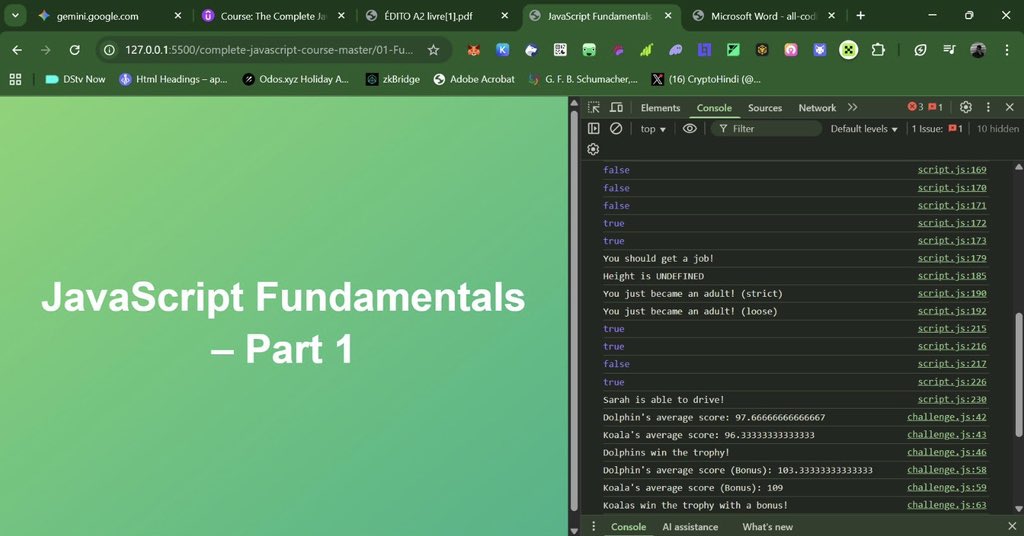Clear the console output
Viewport: 1024px width, 536px height.
click(615, 129)
